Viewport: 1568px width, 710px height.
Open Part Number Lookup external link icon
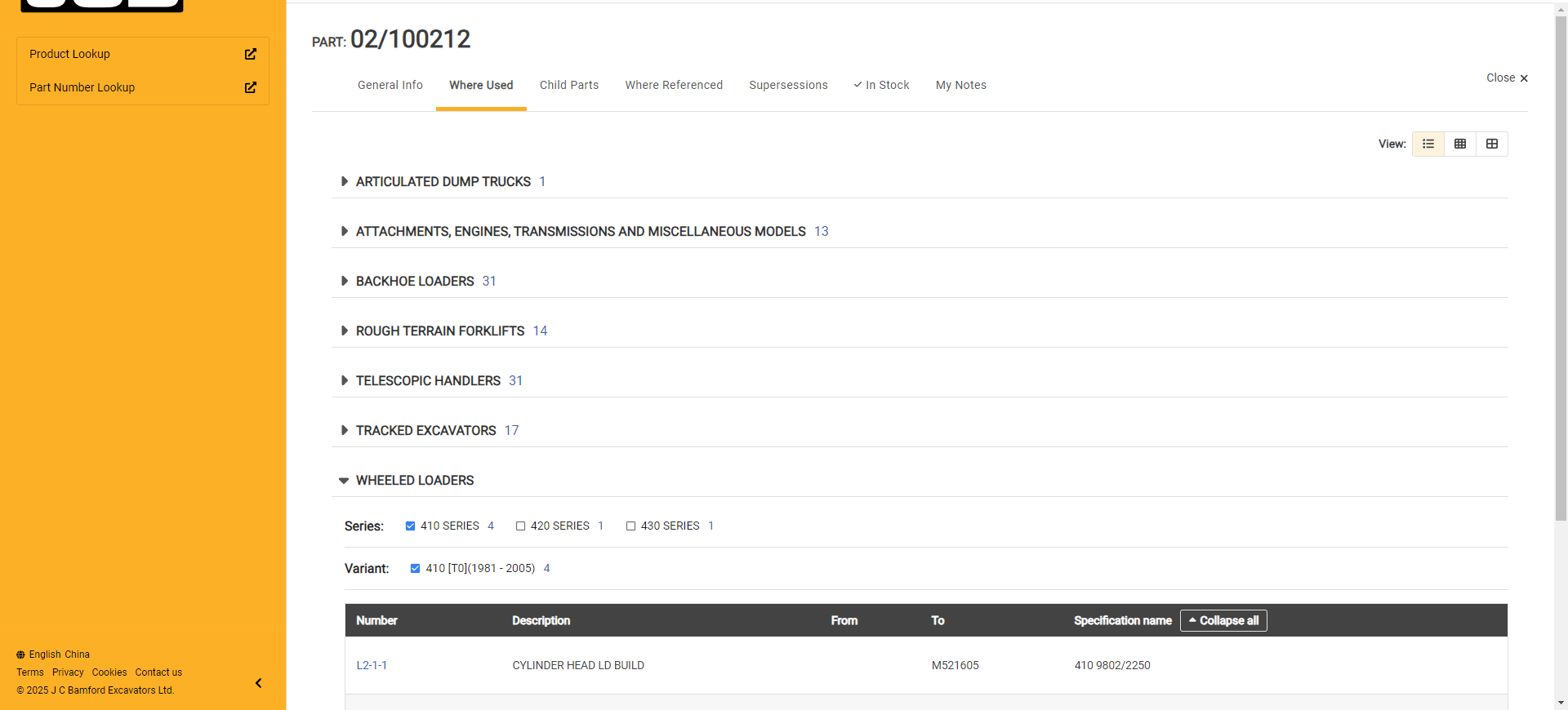[x=250, y=87]
